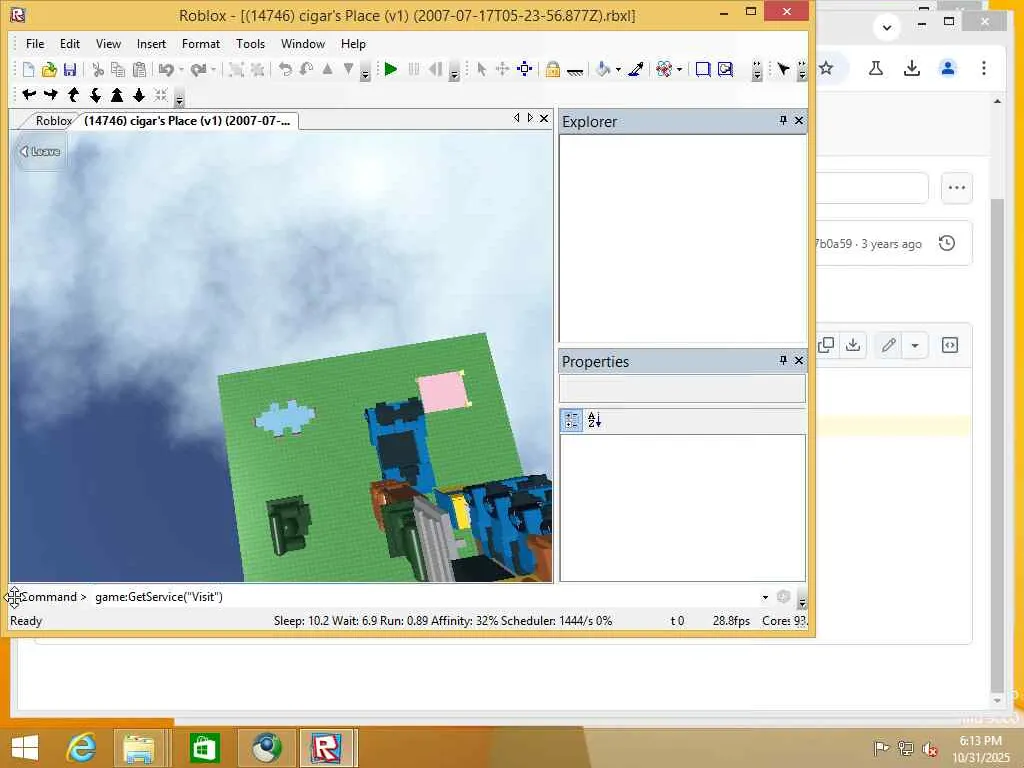Select the Anchor surface tool beside the lock
1024x768 pixels.
click(x=575, y=71)
